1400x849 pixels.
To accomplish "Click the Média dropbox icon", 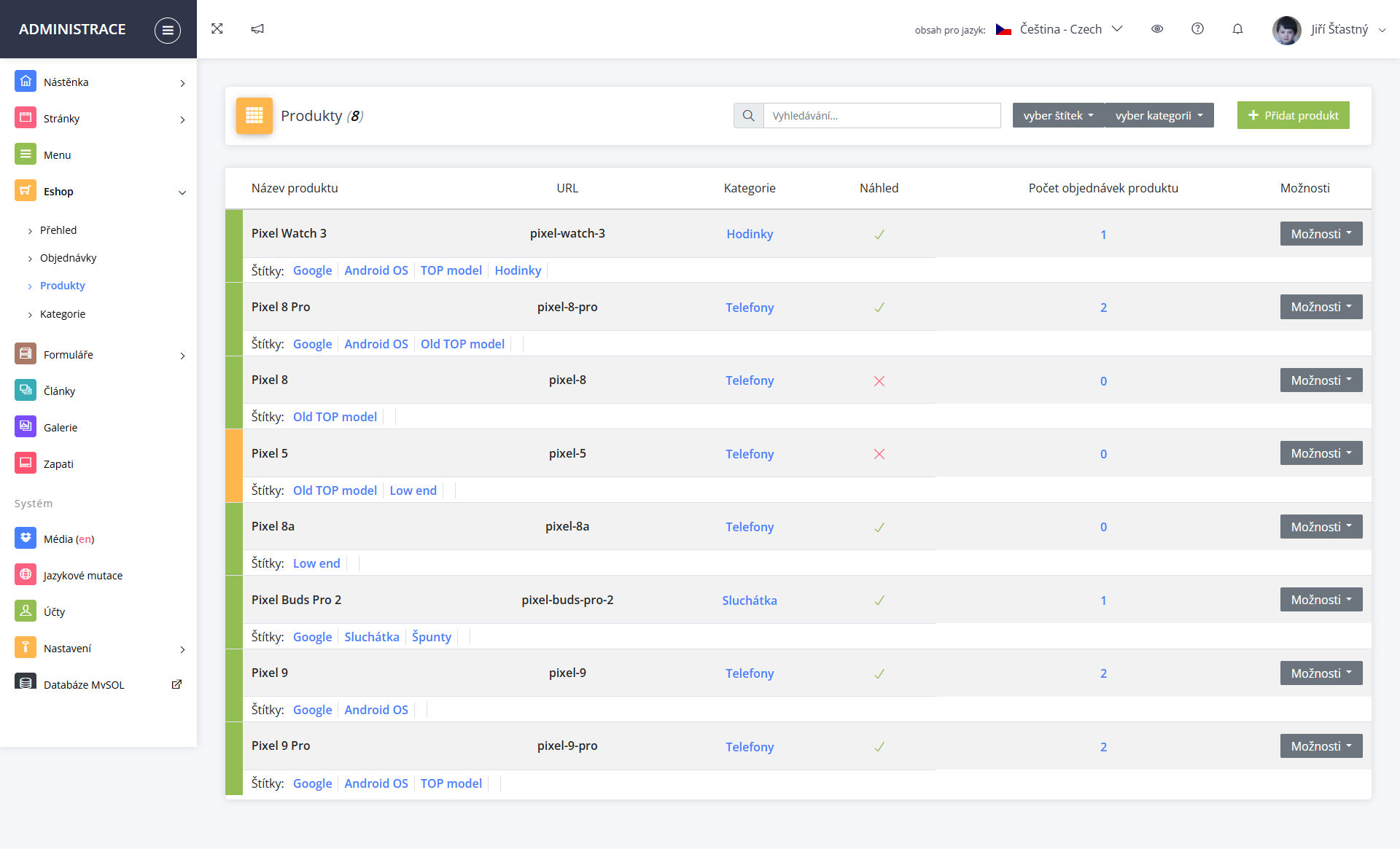I will [26, 538].
